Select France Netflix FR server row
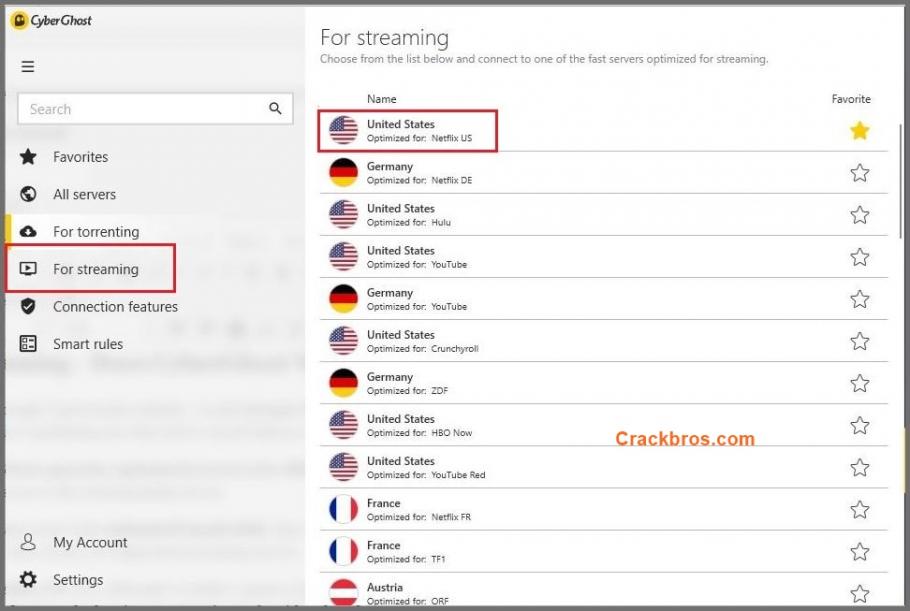The width and height of the screenshot is (910, 611). pyautogui.click(x=604, y=509)
